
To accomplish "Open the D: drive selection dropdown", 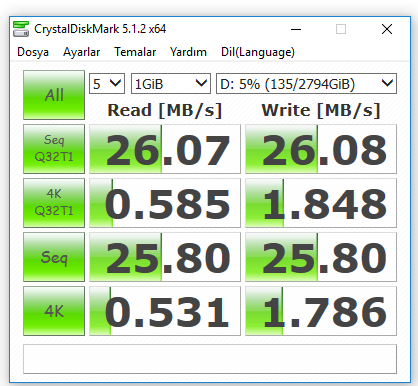I will pos(306,83).
